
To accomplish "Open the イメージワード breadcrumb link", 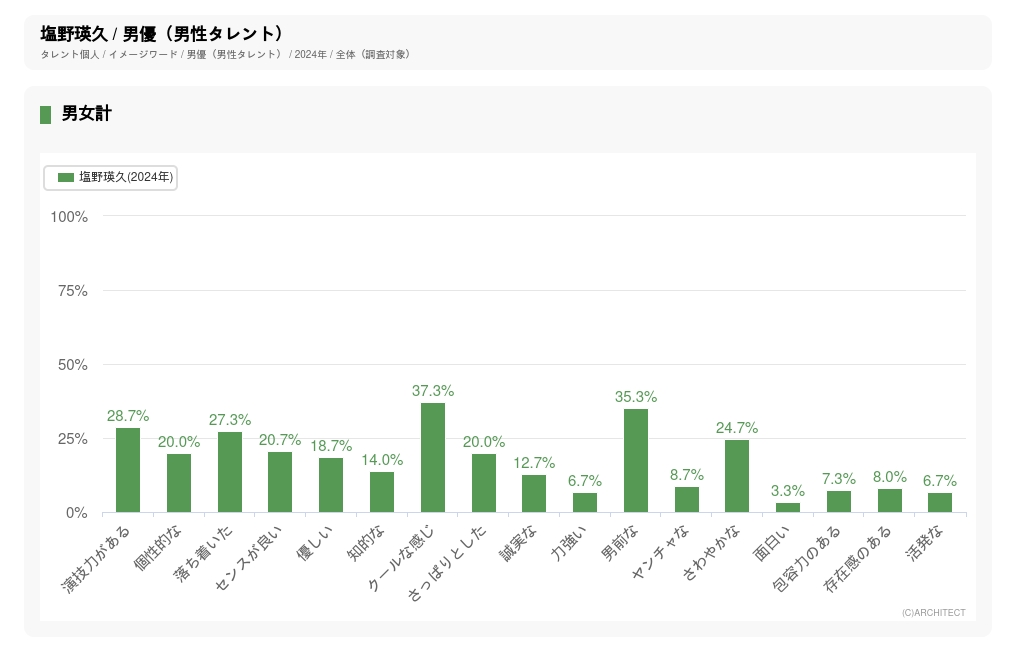I will 143,54.
